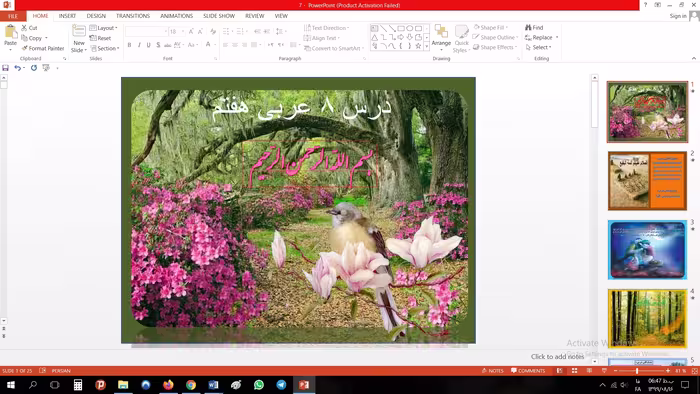The width and height of the screenshot is (700, 394).
Task: Clear all text formatting
Action: point(213,32)
